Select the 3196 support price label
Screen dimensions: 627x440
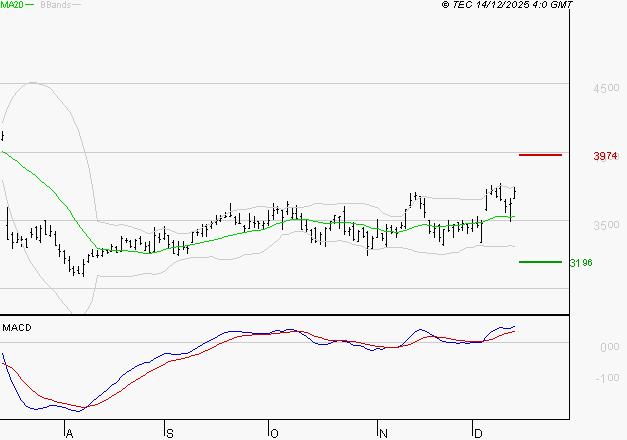(579, 263)
